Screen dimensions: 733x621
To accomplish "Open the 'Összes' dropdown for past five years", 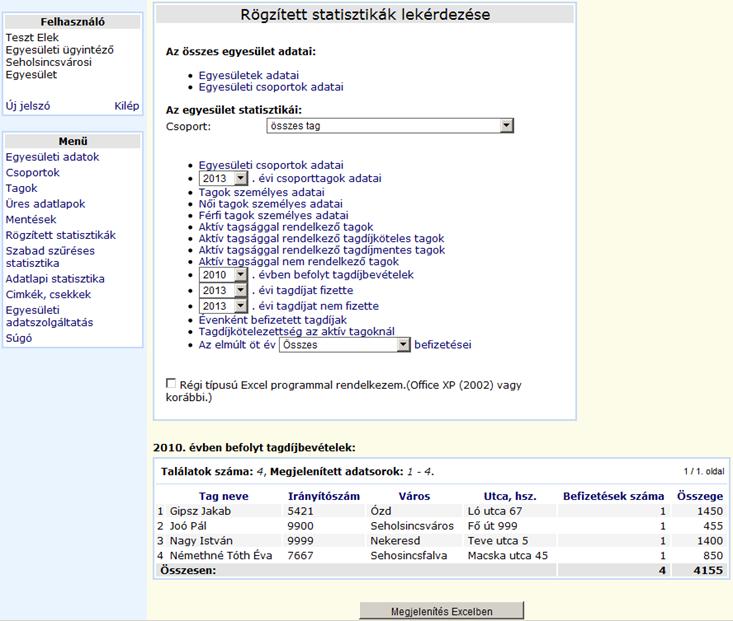I will click(x=345, y=345).
